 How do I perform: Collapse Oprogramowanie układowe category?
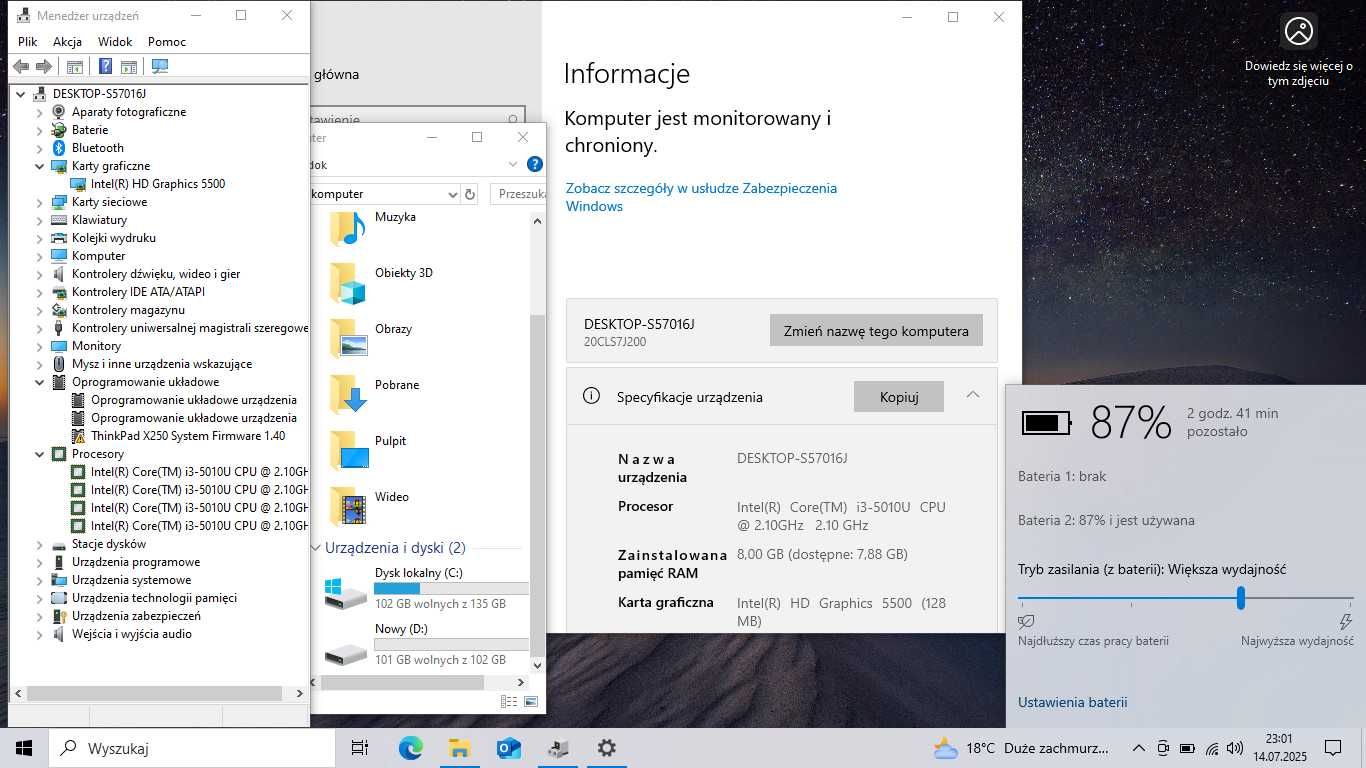tap(40, 382)
